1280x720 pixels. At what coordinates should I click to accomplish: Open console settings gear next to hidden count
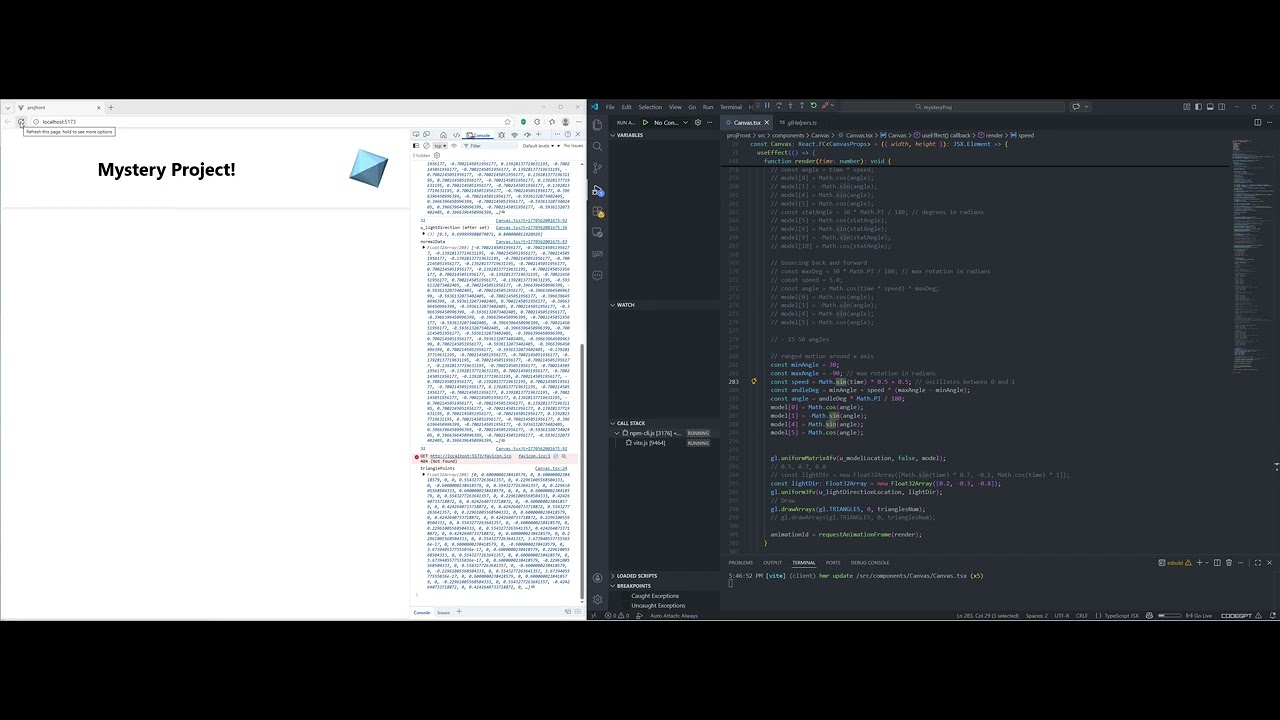click(x=437, y=155)
